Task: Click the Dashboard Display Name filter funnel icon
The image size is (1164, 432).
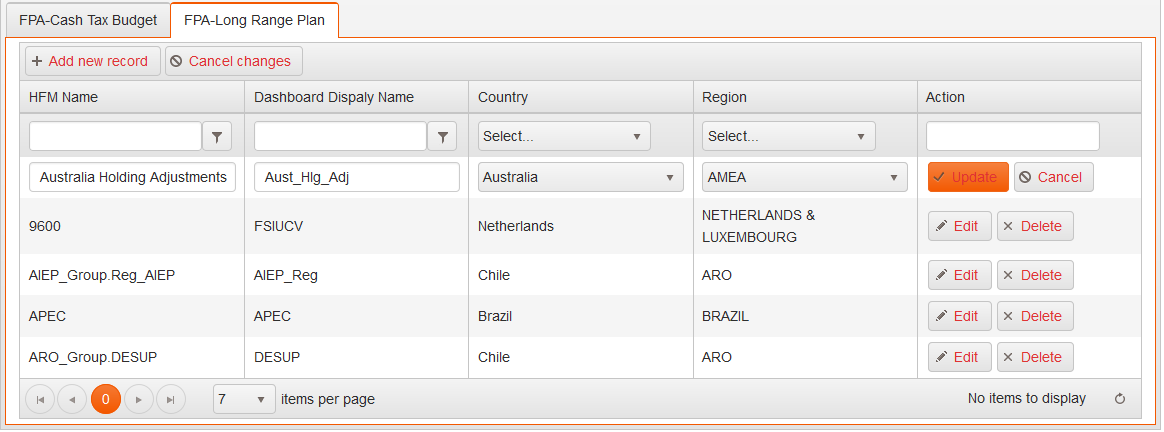Action: [441, 136]
